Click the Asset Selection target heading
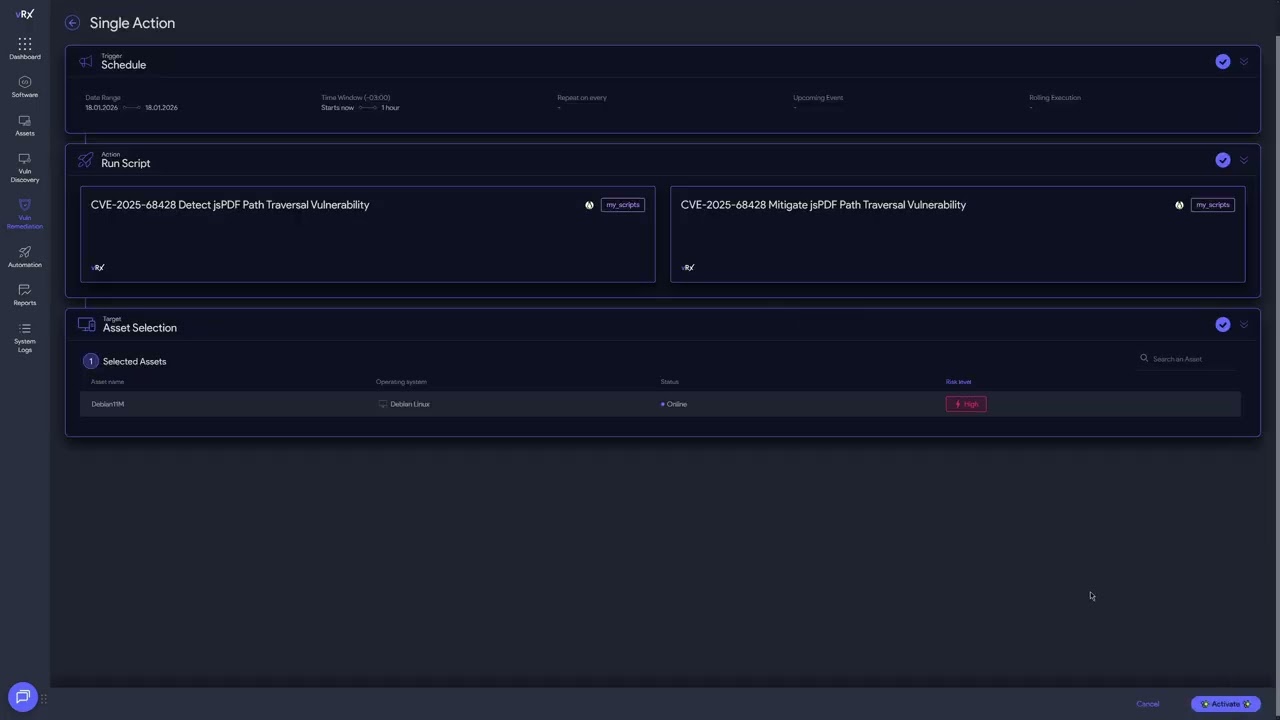The width and height of the screenshot is (1280, 720). point(139,328)
